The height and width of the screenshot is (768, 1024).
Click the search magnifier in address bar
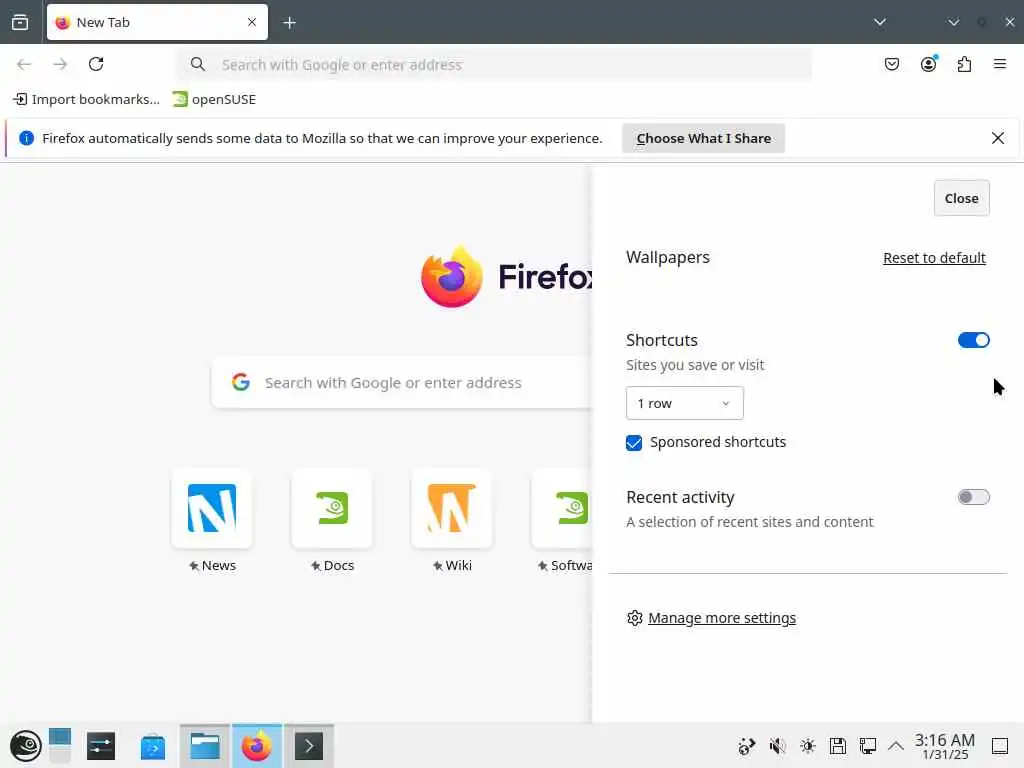coord(198,64)
